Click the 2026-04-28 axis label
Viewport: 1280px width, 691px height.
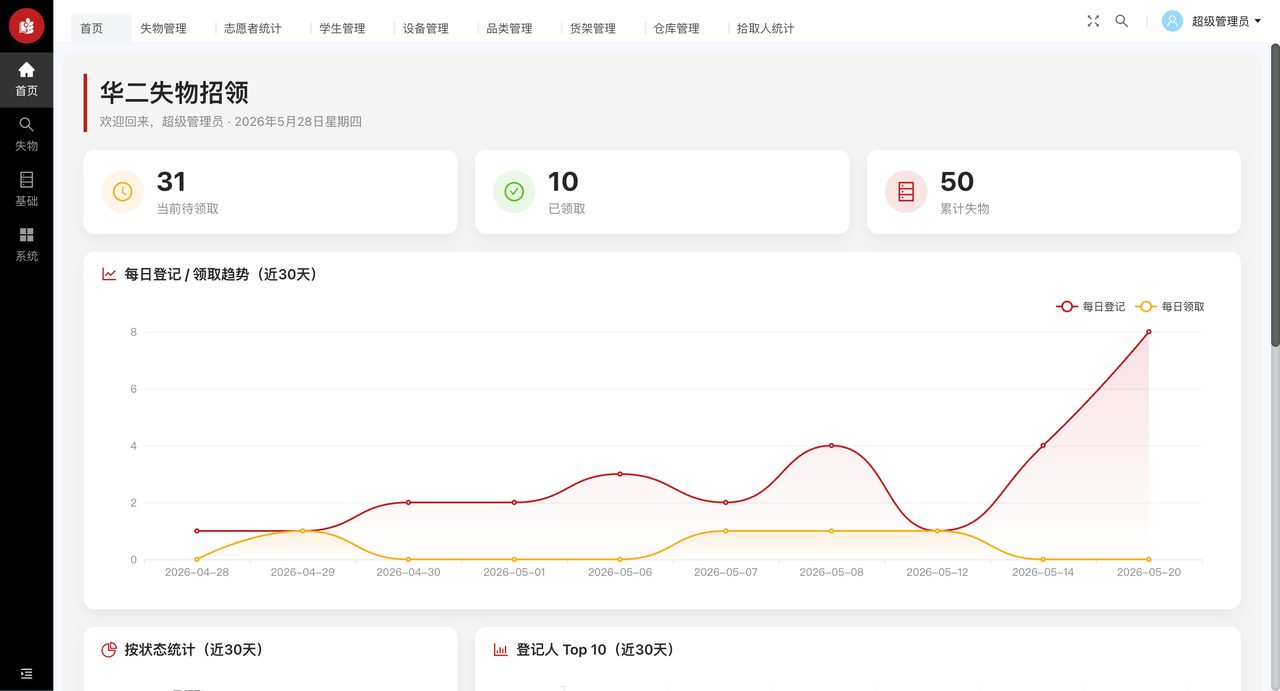tap(197, 572)
